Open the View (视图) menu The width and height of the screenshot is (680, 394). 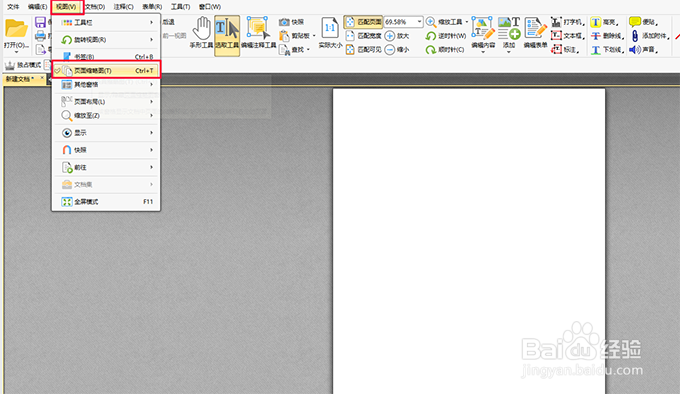click(66, 7)
